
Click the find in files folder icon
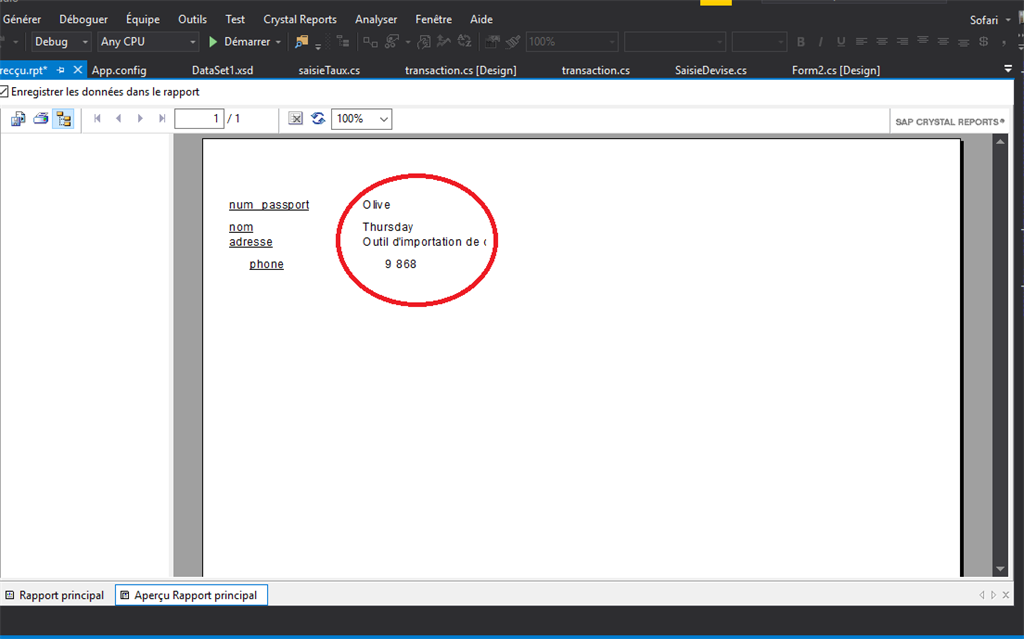tap(301, 42)
